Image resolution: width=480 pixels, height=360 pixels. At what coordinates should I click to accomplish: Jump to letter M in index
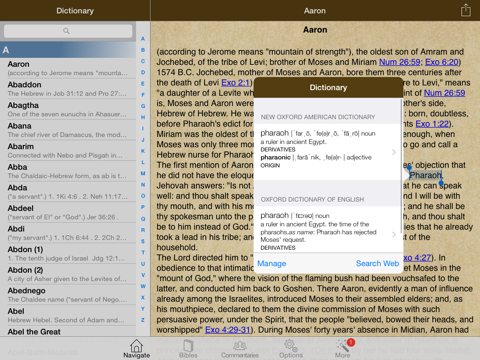pyautogui.click(x=143, y=173)
